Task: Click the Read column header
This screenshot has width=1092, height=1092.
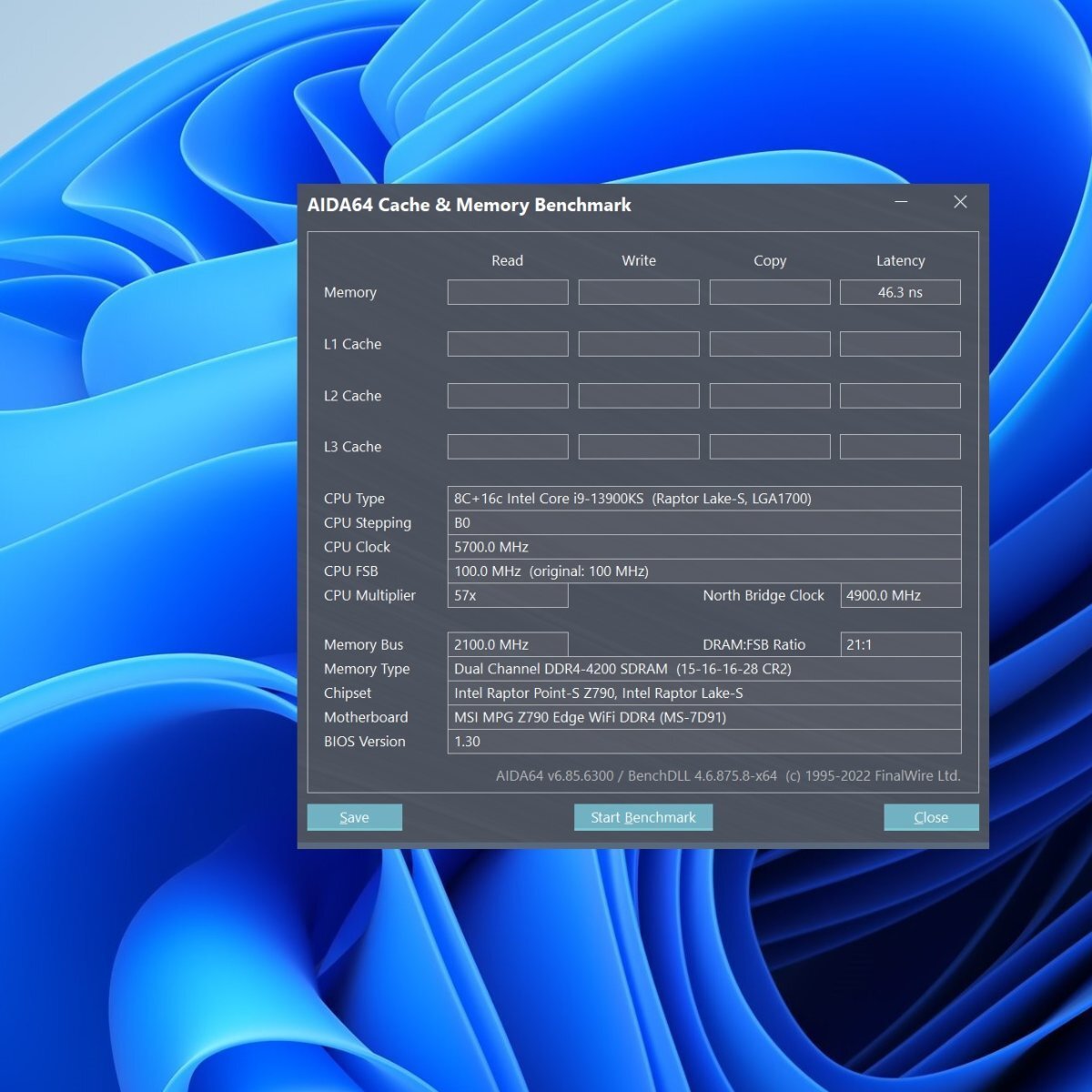Action: pos(507,260)
